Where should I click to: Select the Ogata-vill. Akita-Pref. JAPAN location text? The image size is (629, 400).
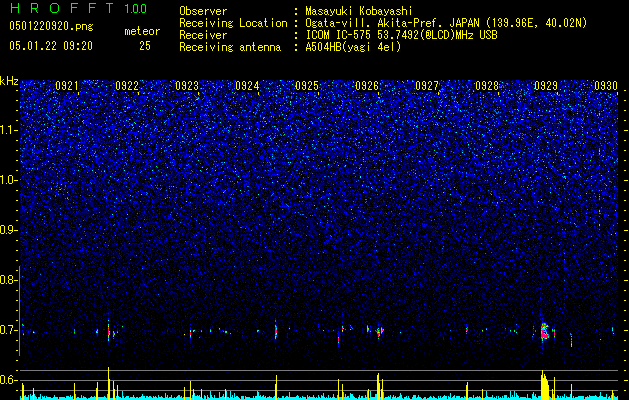tap(446, 23)
